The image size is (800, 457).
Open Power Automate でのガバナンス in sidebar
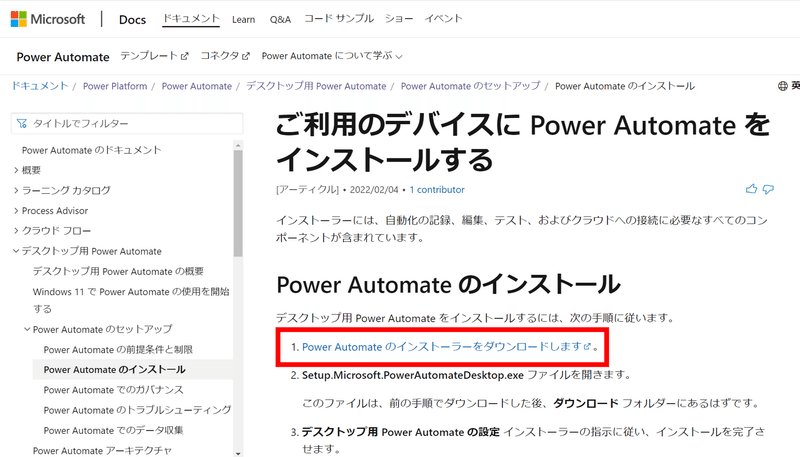pyautogui.click(x=113, y=390)
